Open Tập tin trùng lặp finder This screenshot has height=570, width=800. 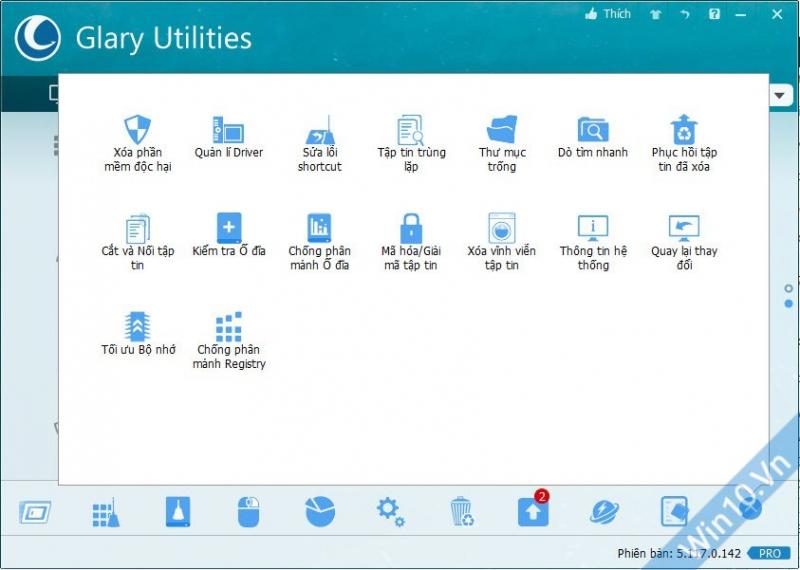tap(411, 143)
